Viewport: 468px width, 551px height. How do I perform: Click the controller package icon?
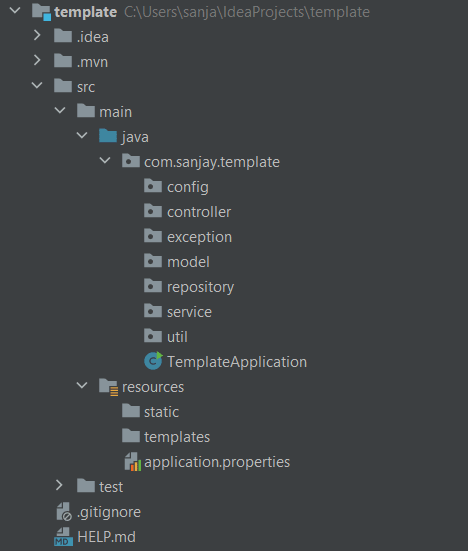click(153, 211)
